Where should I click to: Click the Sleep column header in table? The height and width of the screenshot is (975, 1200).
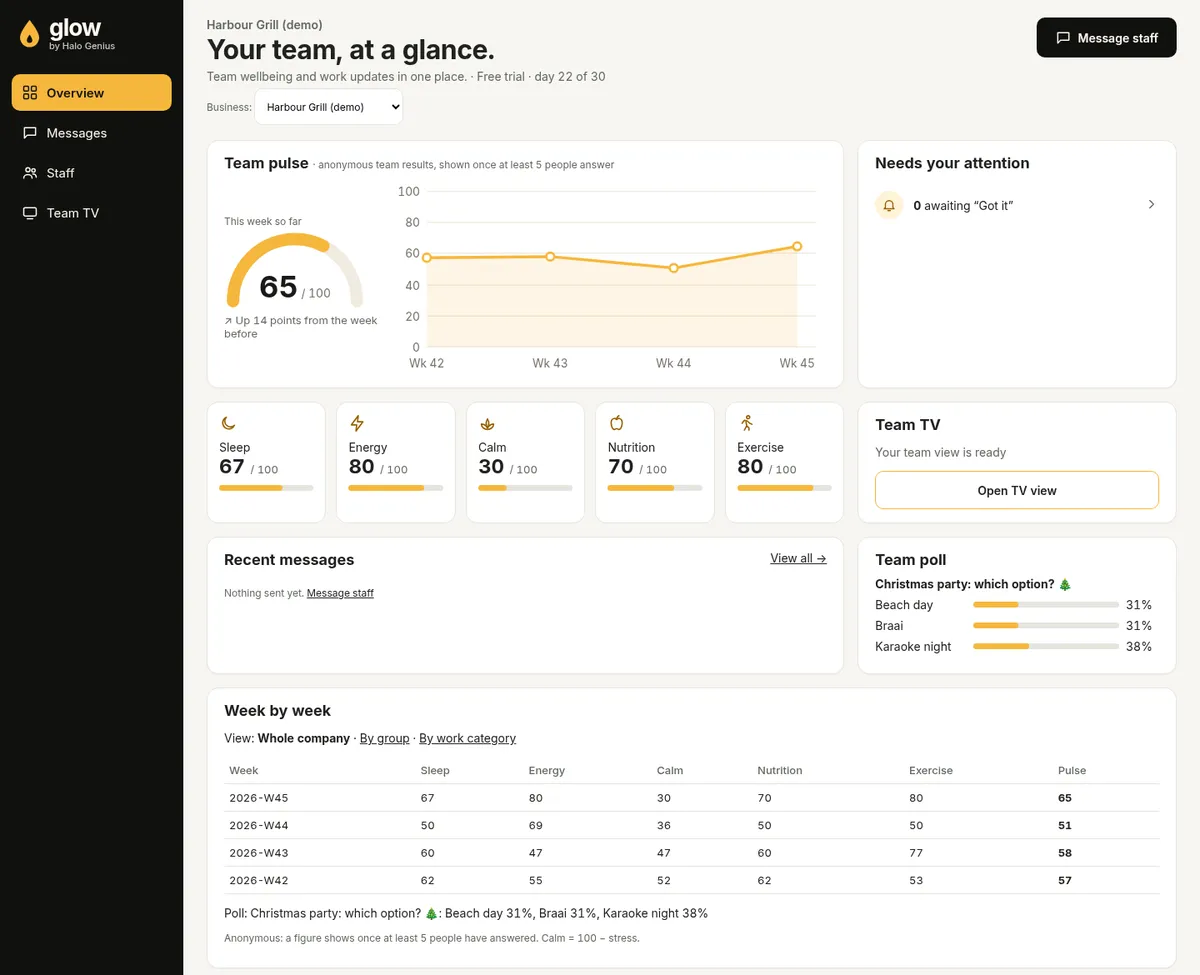pyautogui.click(x=435, y=771)
